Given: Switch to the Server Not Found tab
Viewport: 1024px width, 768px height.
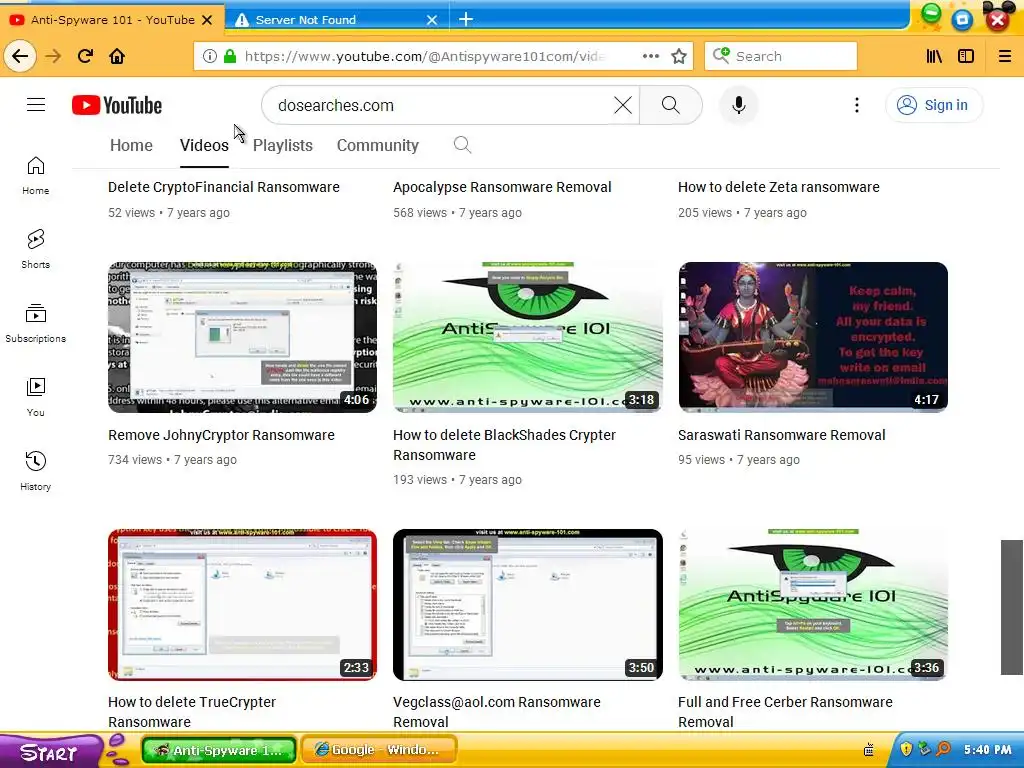Looking at the screenshot, I should coord(336,20).
